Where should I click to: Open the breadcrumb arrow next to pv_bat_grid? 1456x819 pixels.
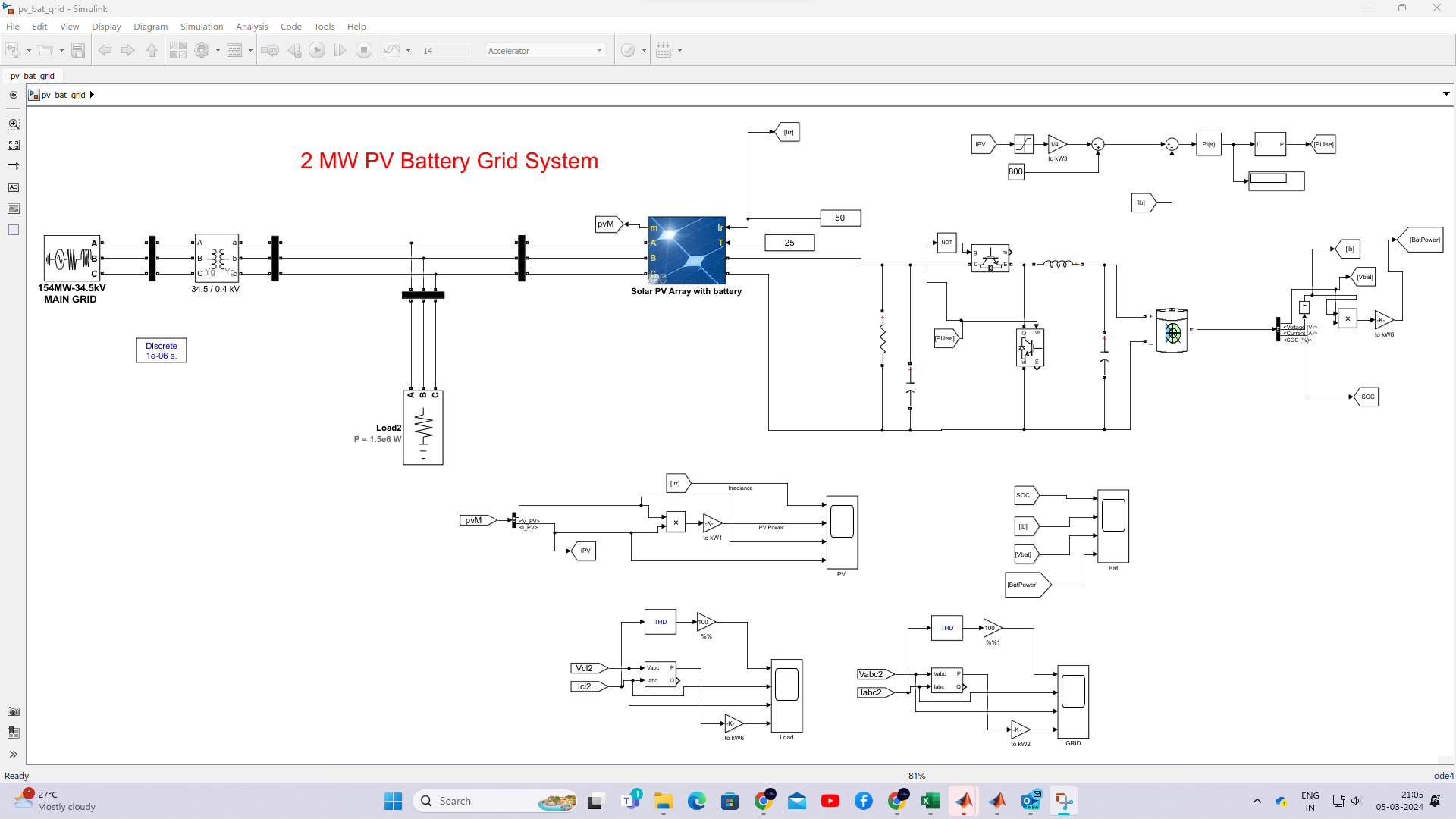(x=93, y=94)
